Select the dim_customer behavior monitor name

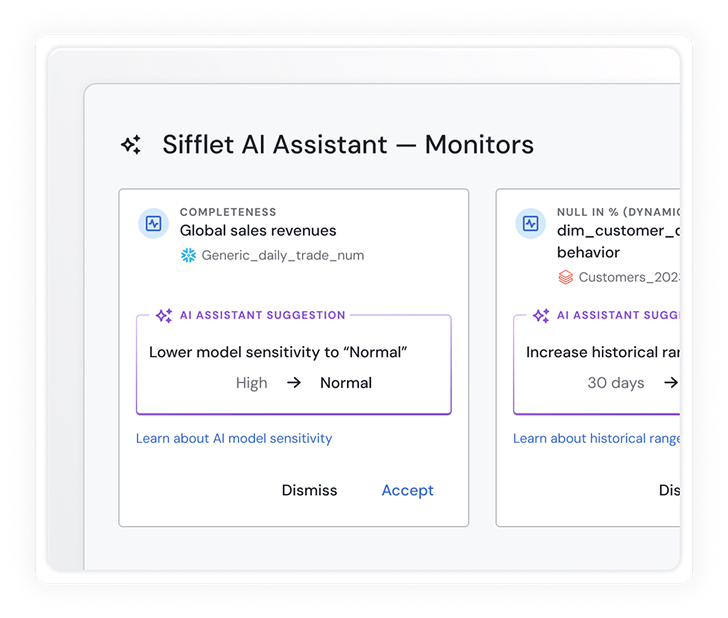618,241
